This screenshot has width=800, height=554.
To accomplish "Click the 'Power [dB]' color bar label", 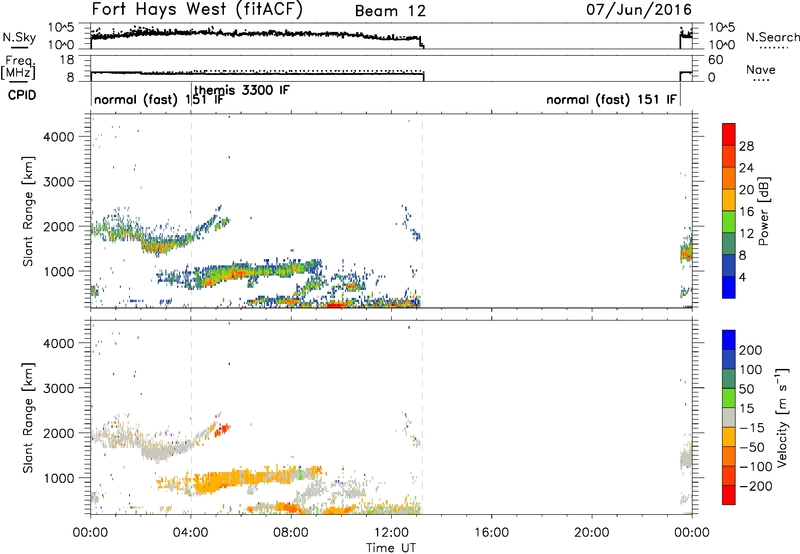I will (763, 211).
